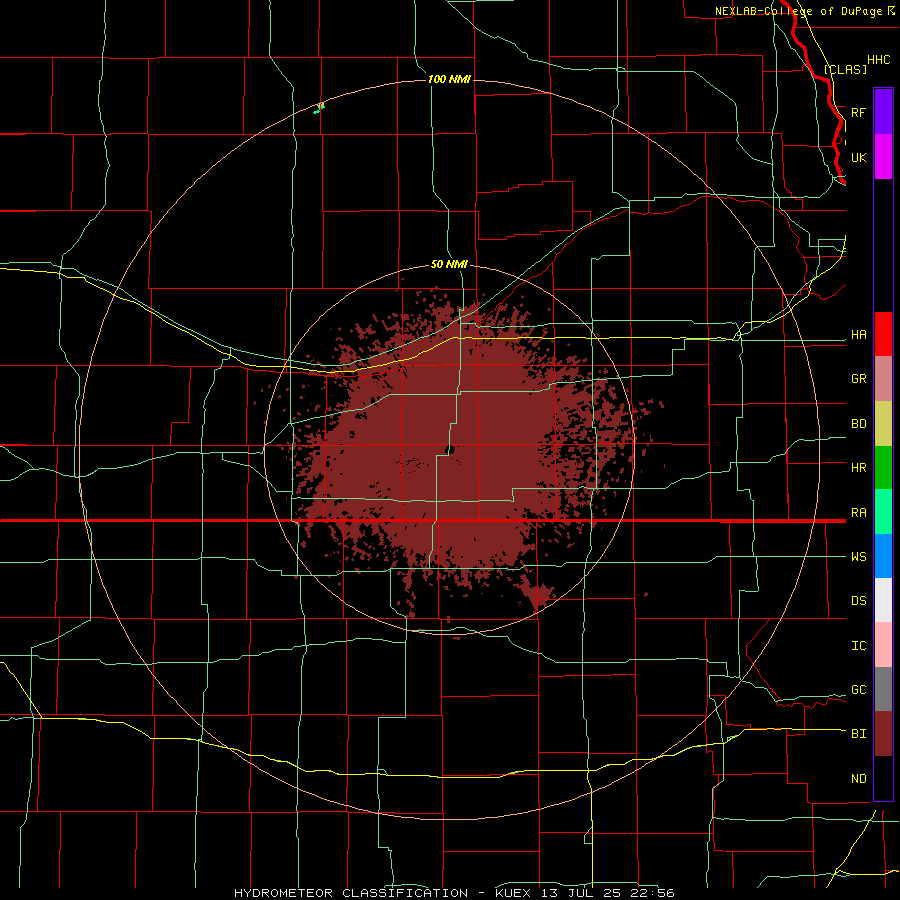The height and width of the screenshot is (900, 900).
Task: Click the GR legend label
Action: point(858,379)
